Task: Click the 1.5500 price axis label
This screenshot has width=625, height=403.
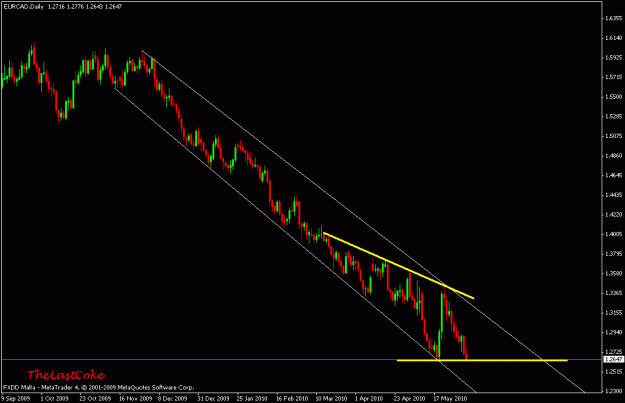Action: click(613, 97)
